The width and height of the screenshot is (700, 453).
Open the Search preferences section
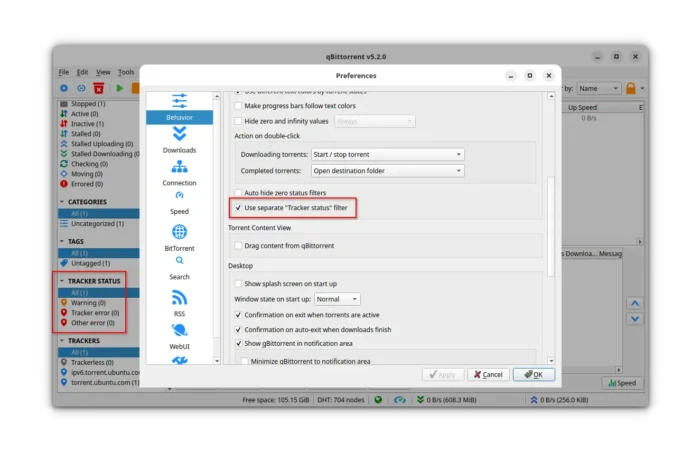coord(179,269)
